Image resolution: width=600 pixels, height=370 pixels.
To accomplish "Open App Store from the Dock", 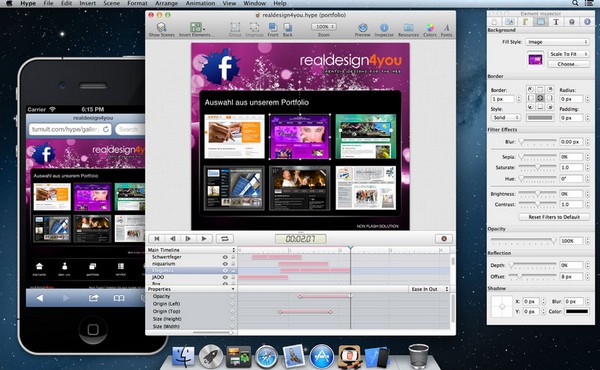I will (321, 357).
